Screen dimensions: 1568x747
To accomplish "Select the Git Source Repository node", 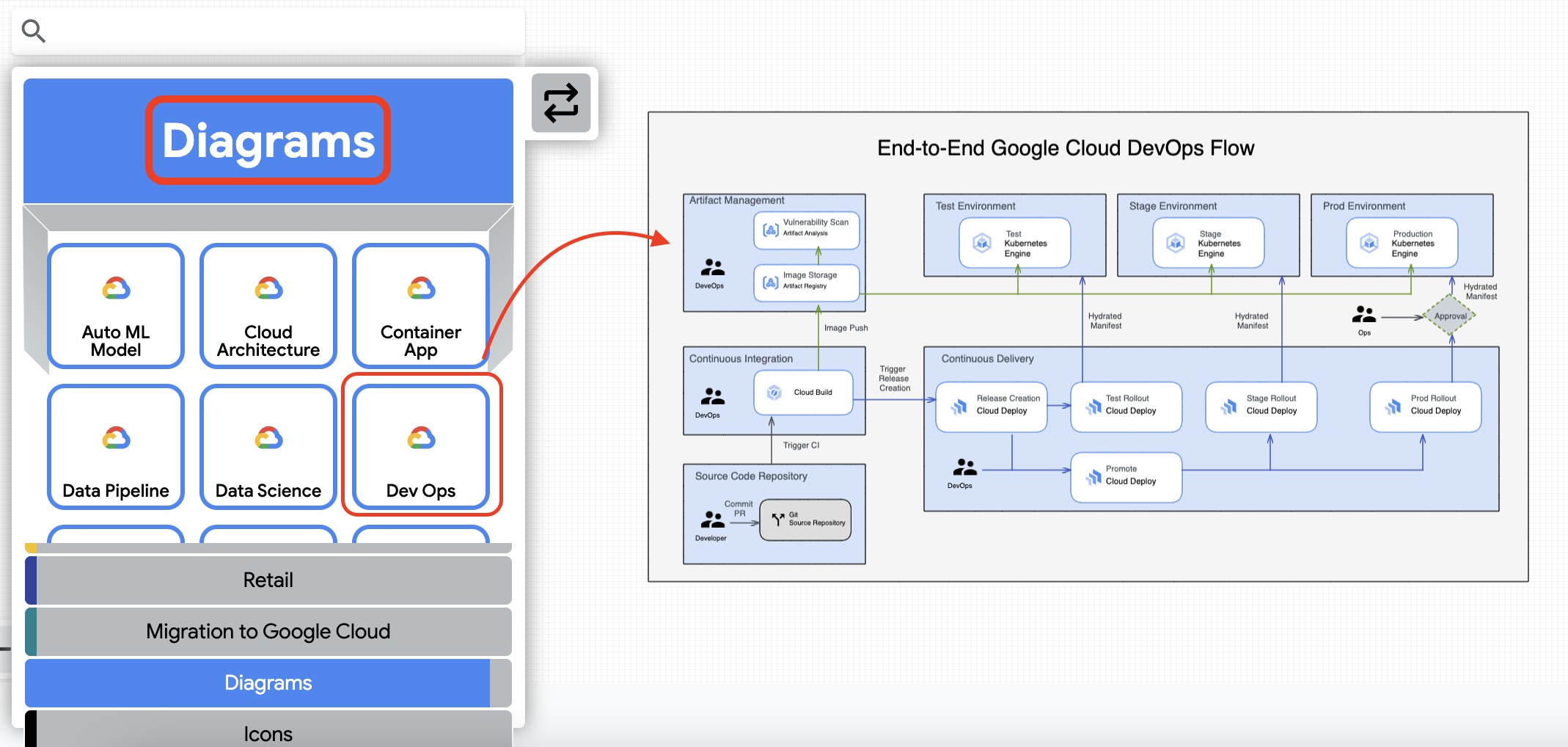I will coord(805,520).
